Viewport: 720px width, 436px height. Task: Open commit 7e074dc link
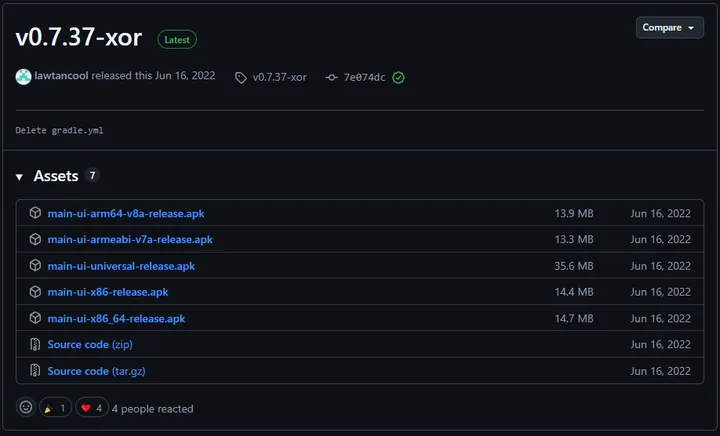point(365,78)
